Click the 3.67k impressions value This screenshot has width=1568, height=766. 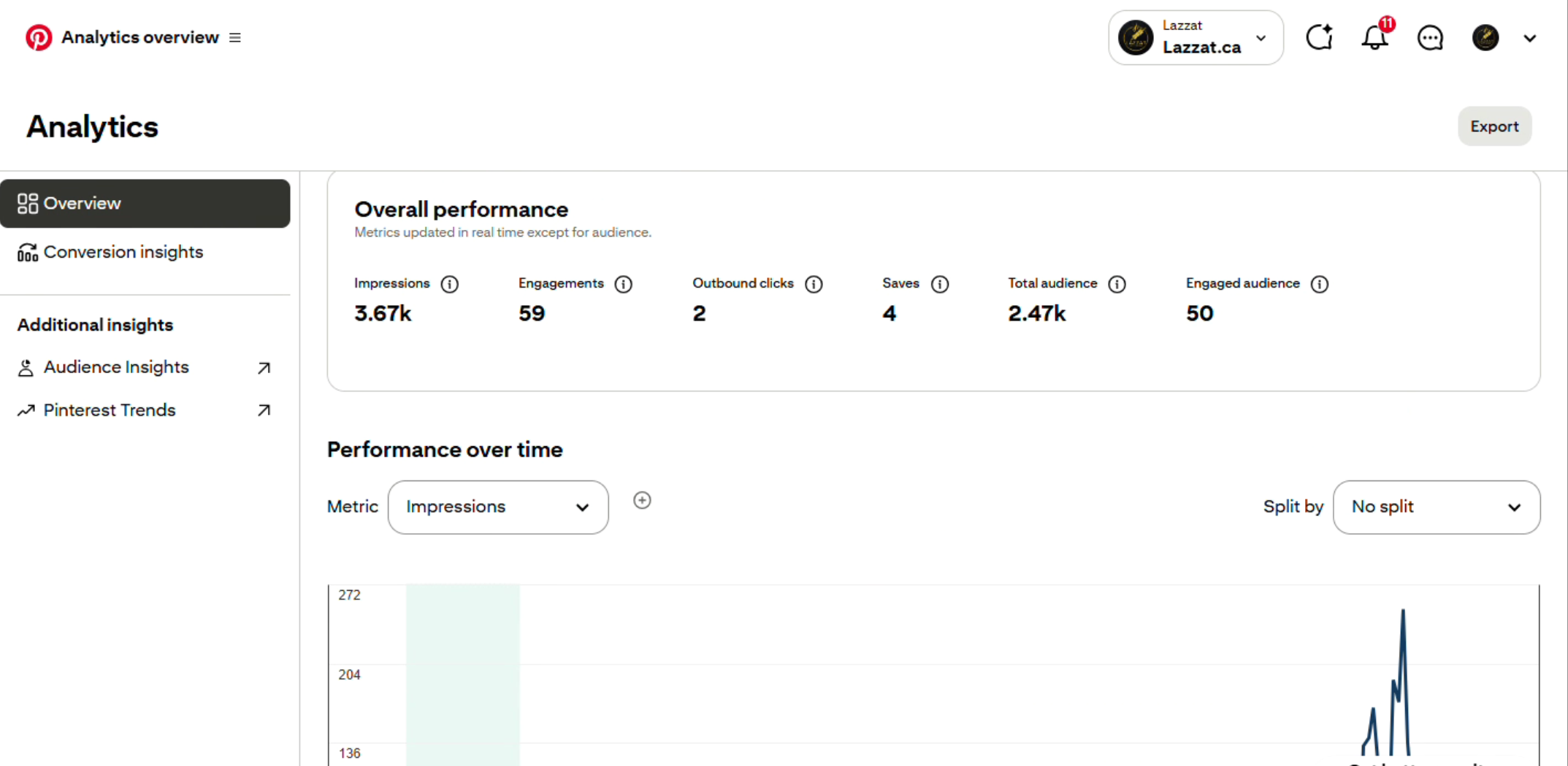pyautogui.click(x=383, y=313)
